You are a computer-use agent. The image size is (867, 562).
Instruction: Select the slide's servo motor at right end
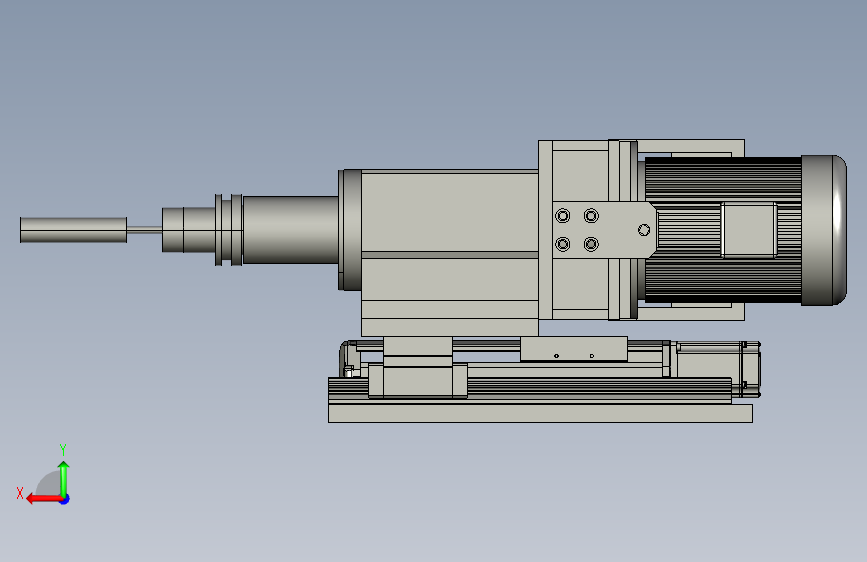(x=718, y=369)
